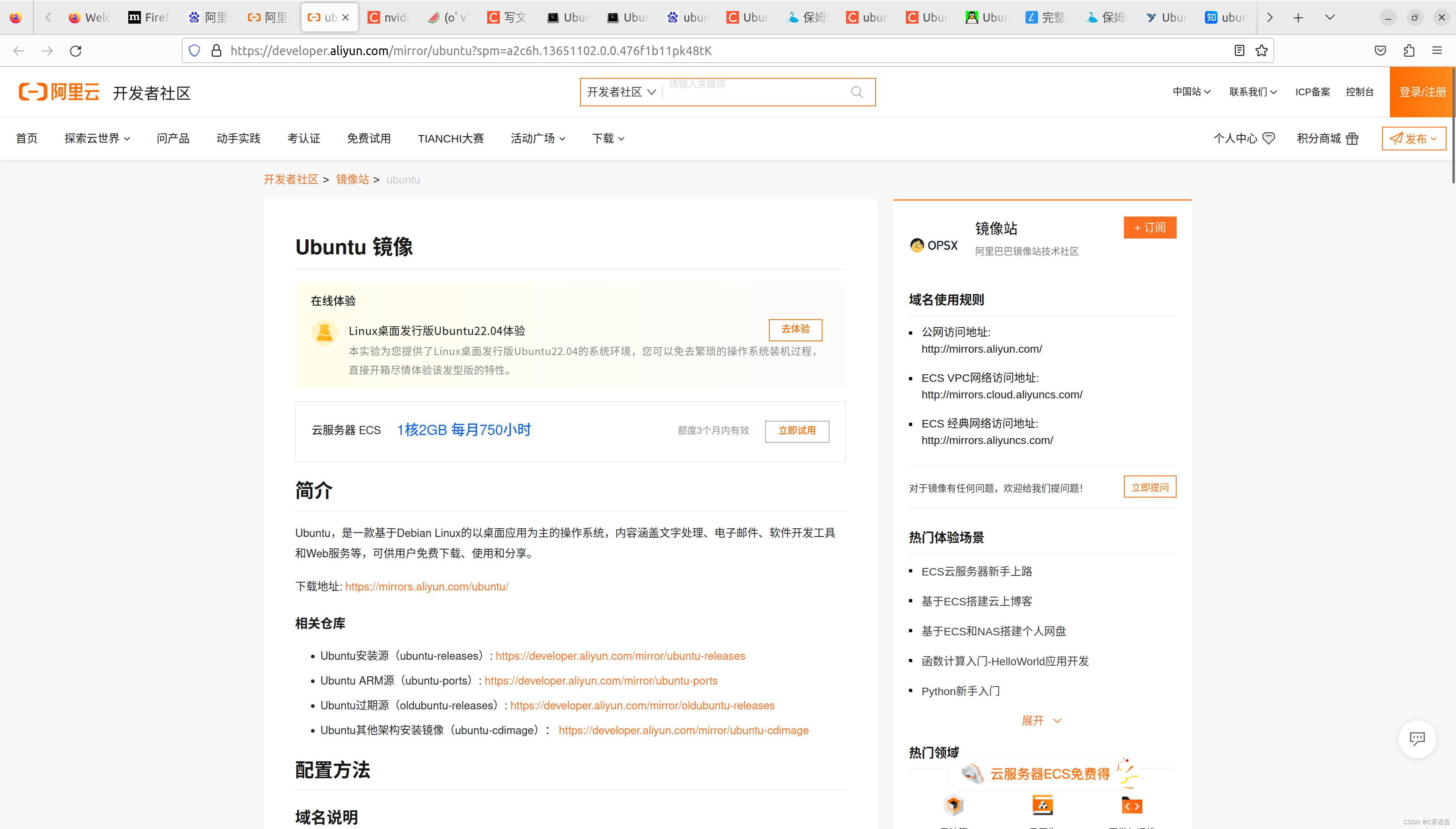Open the 免费试用 nav item
The height and width of the screenshot is (829, 1456).
coord(369,138)
